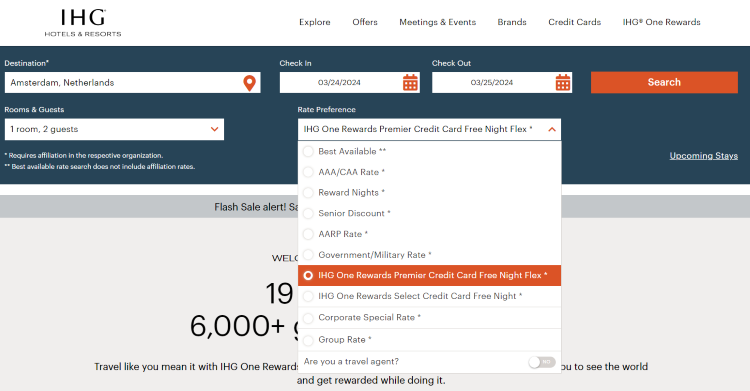This screenshot has height=391, width=750.
Task: Select the Senior Discount rate
Action: click(429, 213)
